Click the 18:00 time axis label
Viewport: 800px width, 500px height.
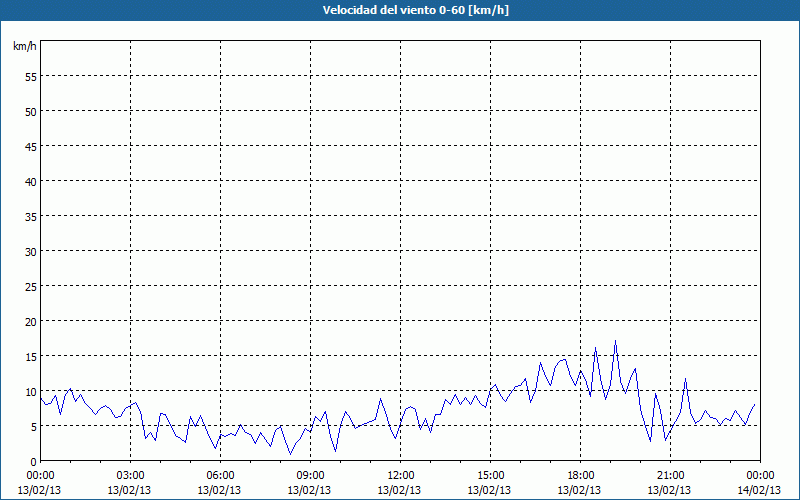581,476
